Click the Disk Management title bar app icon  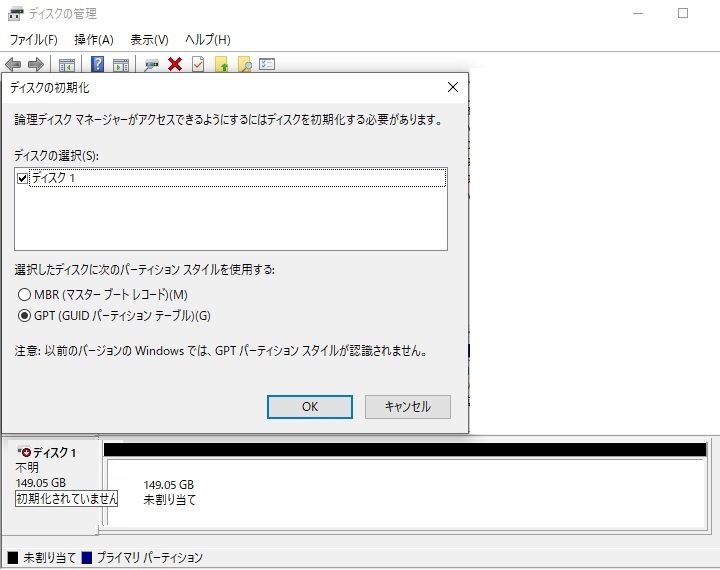(16, 14)
